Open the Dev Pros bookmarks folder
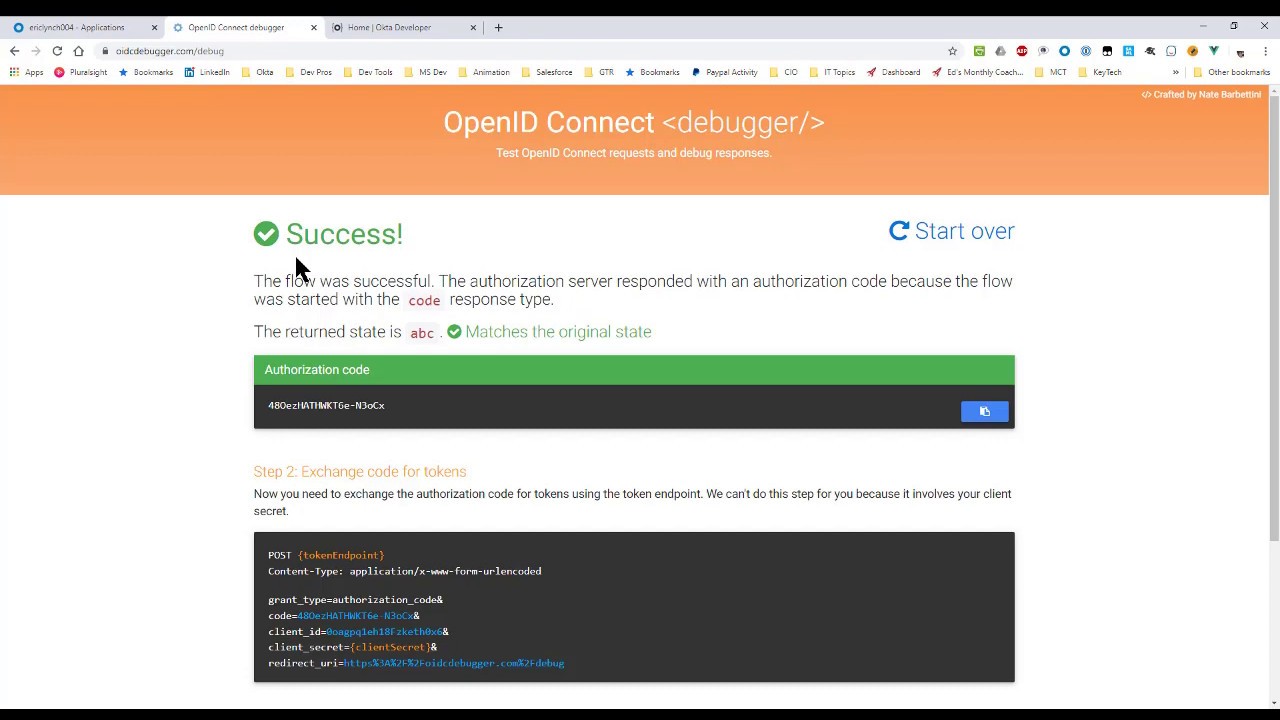This screenshot has width=1280, height=720. [308, 72]
